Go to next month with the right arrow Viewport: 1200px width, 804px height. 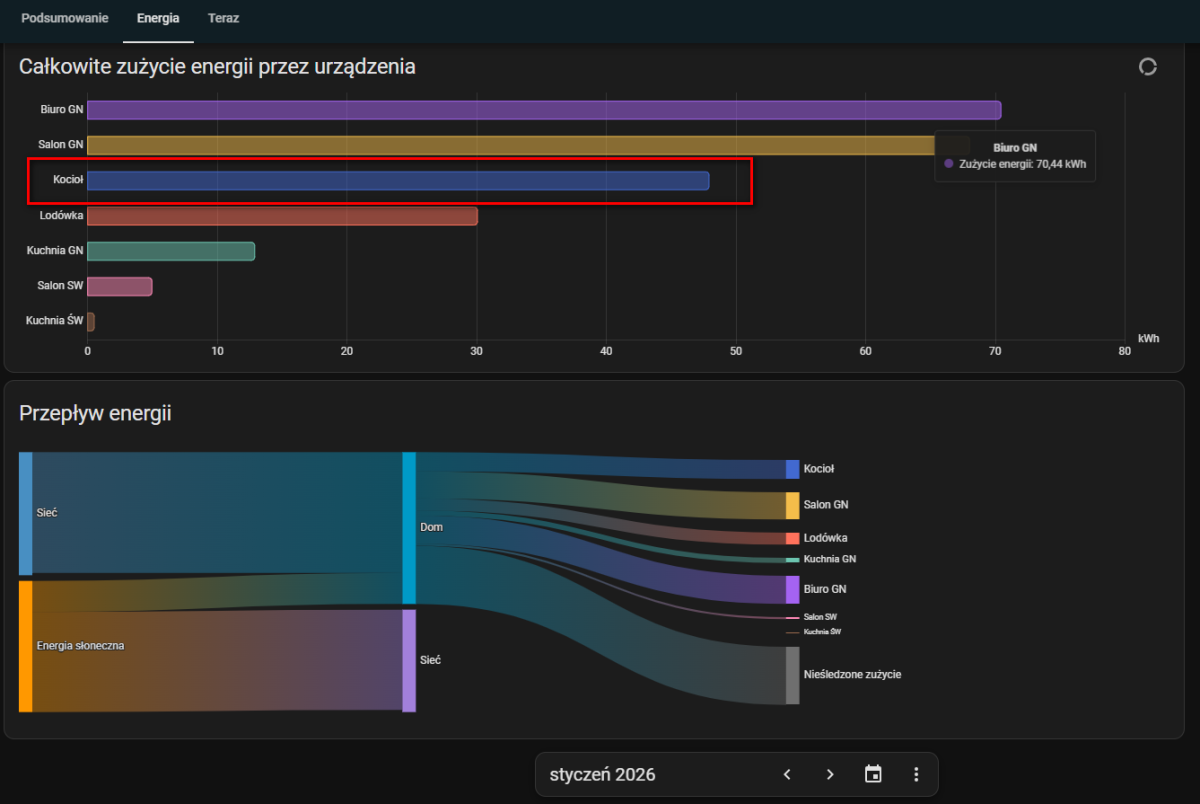tap(830, 774)
